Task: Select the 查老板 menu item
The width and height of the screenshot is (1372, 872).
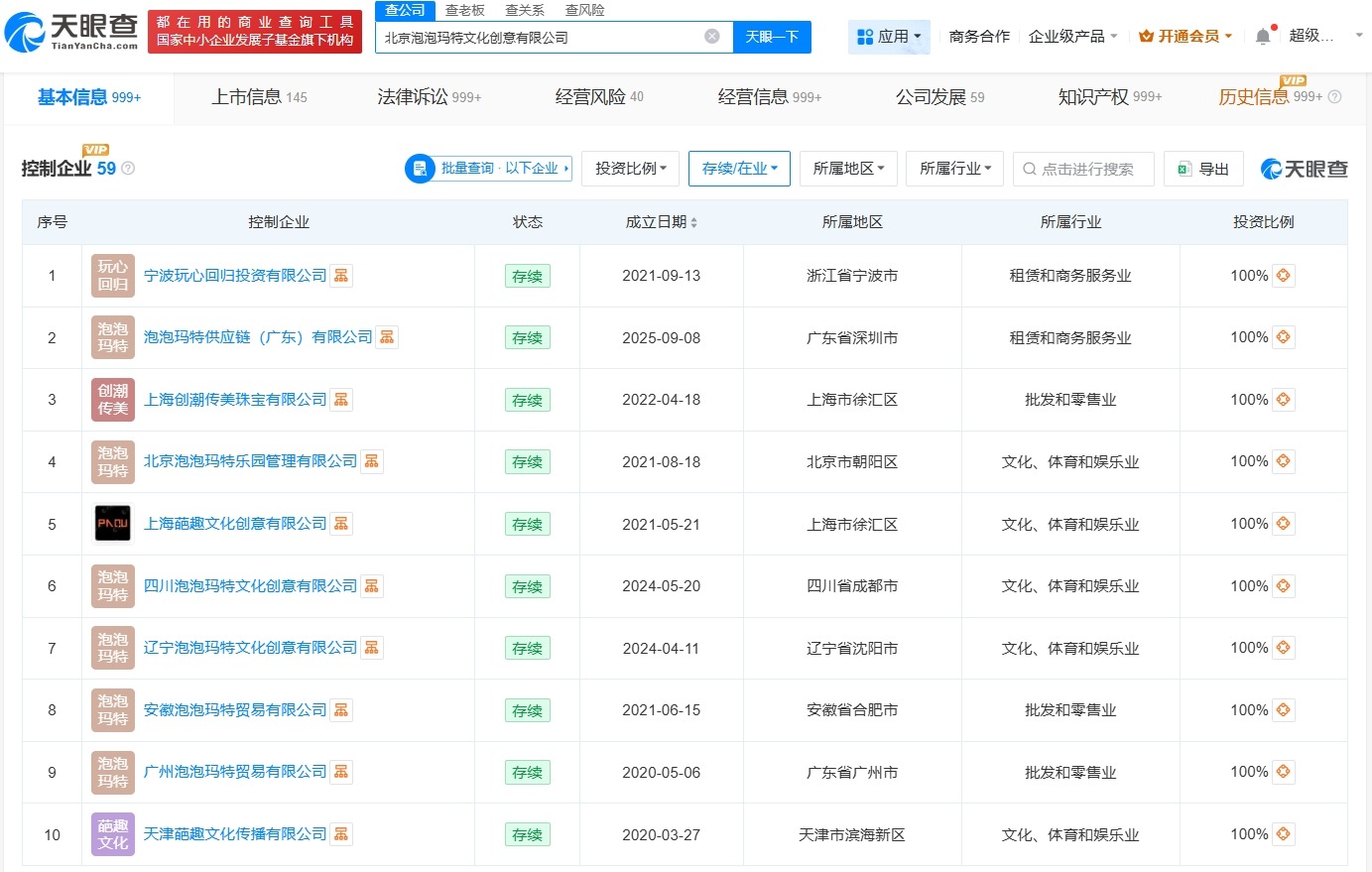Action: [x=466, y=10]
